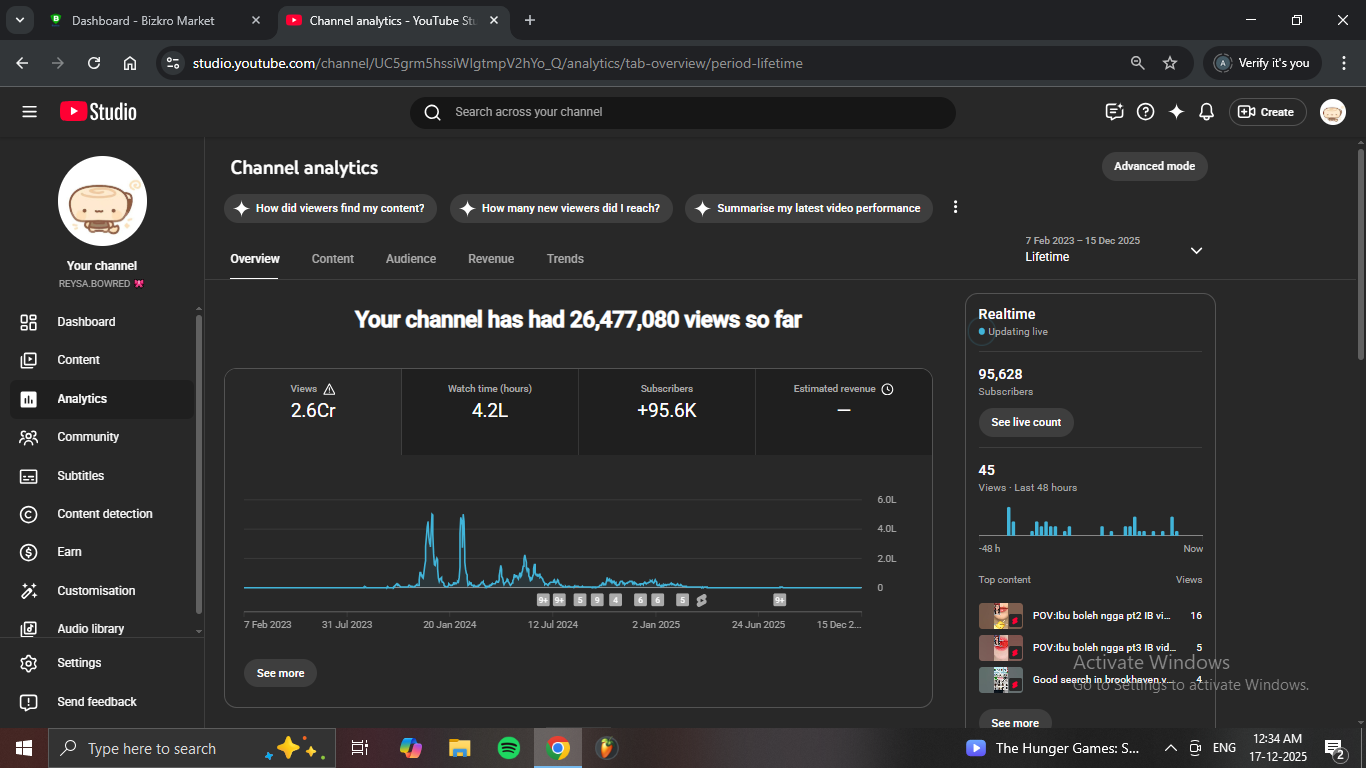1366x768 pixels.
Task: Click the notifications bell icon
Action: [1207, 112]
